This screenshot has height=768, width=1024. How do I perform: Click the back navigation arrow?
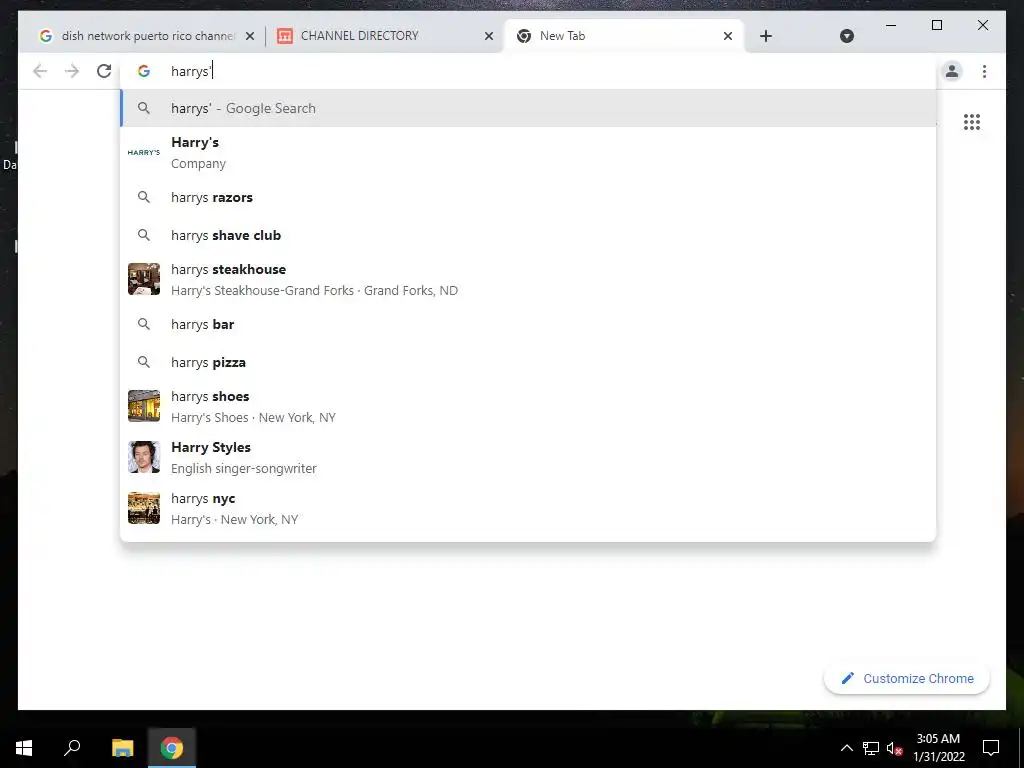coord(40,71)
